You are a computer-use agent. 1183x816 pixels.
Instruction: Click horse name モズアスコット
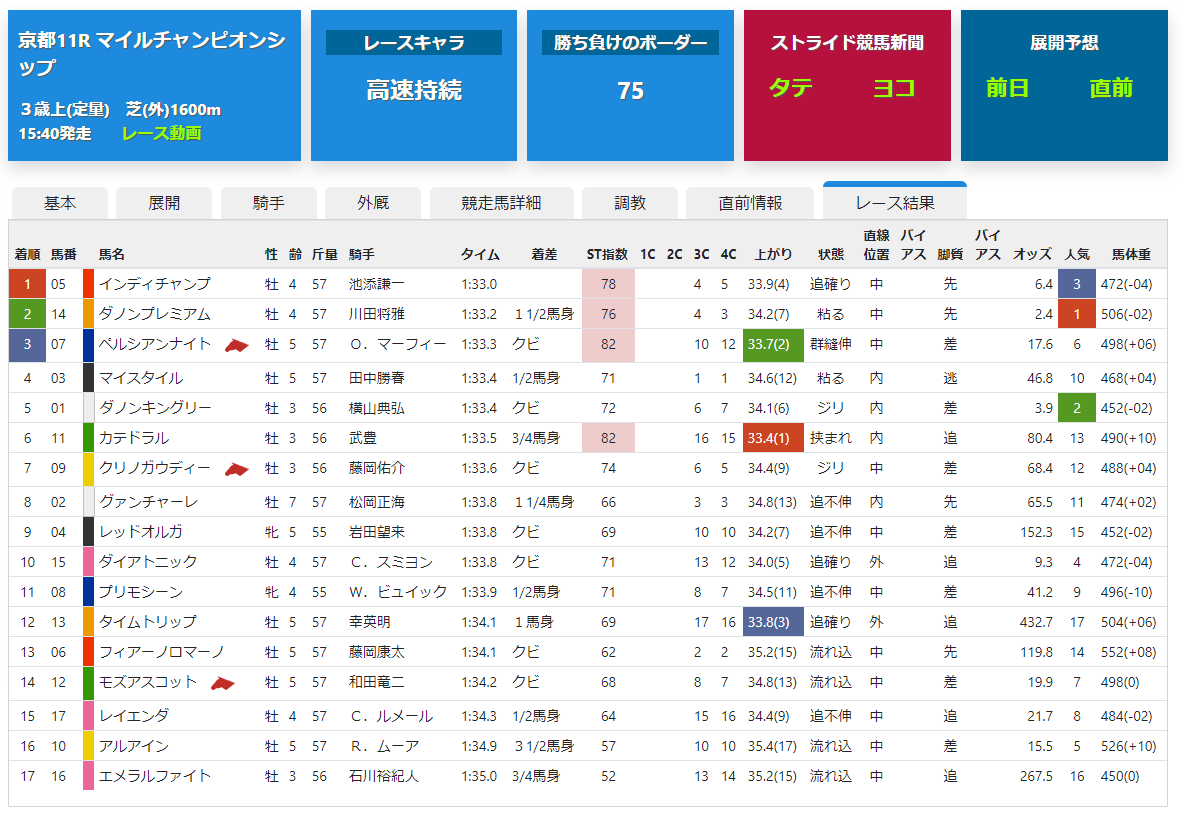148,683
